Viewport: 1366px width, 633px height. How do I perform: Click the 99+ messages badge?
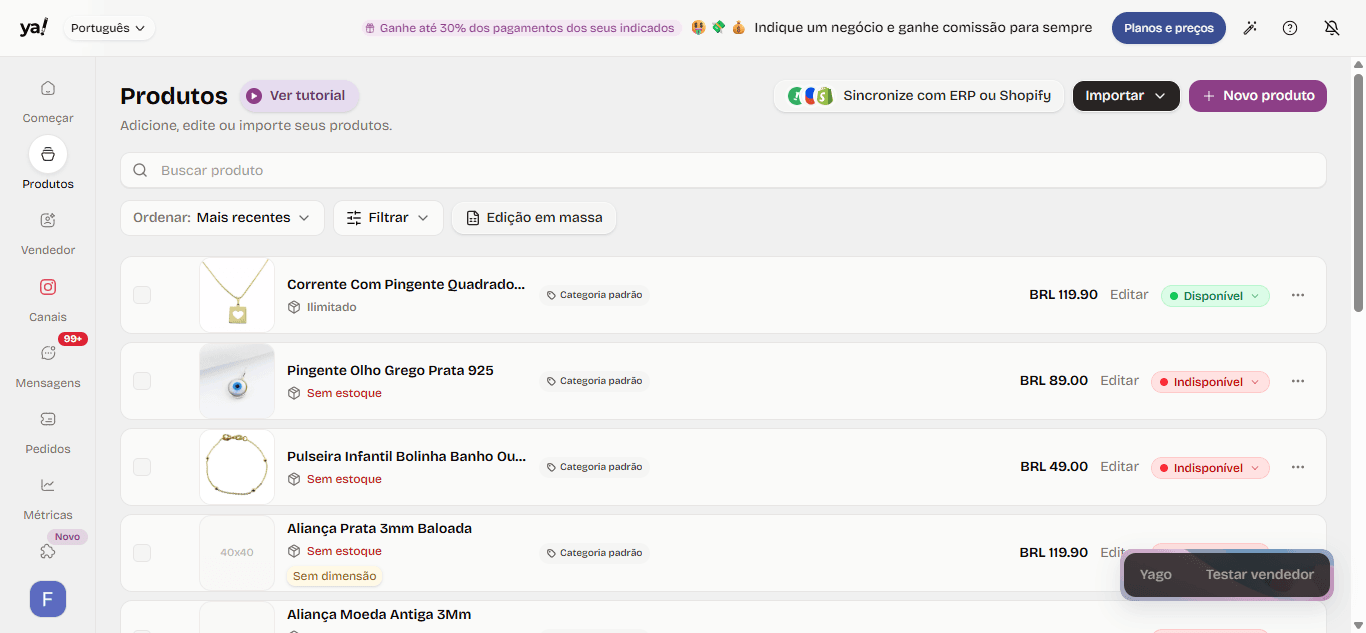(x=72, y=339)
